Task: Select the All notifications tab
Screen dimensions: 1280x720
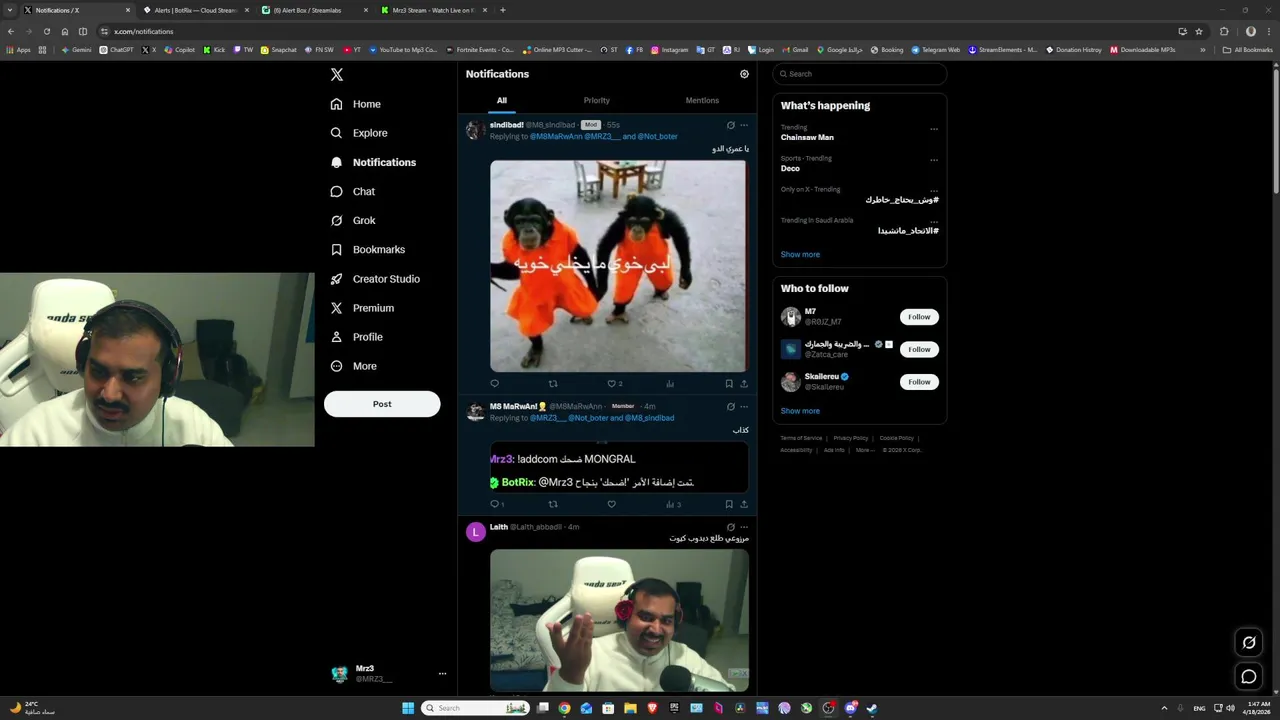Action: [502, 100]
